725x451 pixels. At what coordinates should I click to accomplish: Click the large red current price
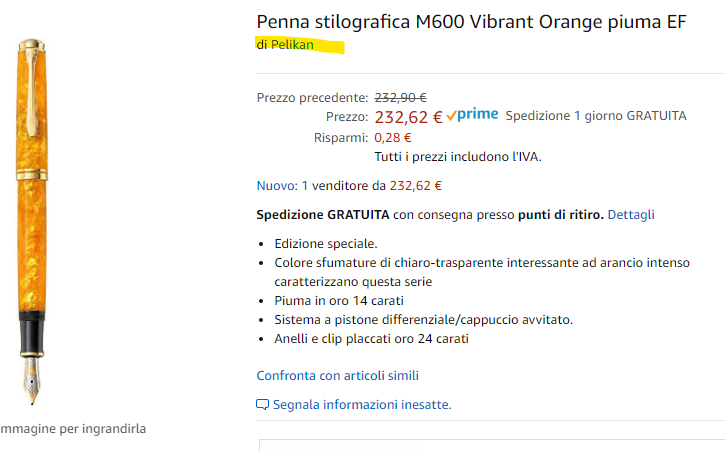tap(408, 117)
